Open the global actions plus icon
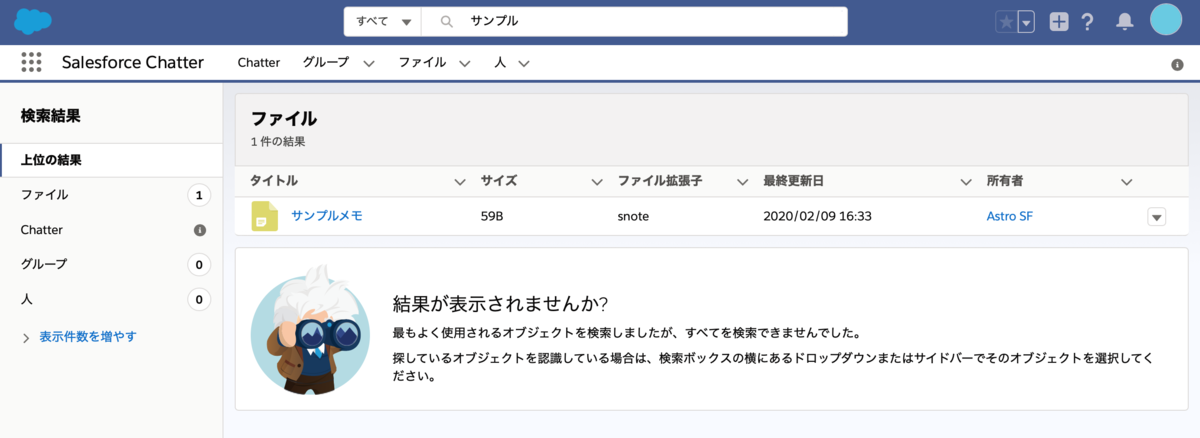1200x438 pixels. (x=1059, y=21)
